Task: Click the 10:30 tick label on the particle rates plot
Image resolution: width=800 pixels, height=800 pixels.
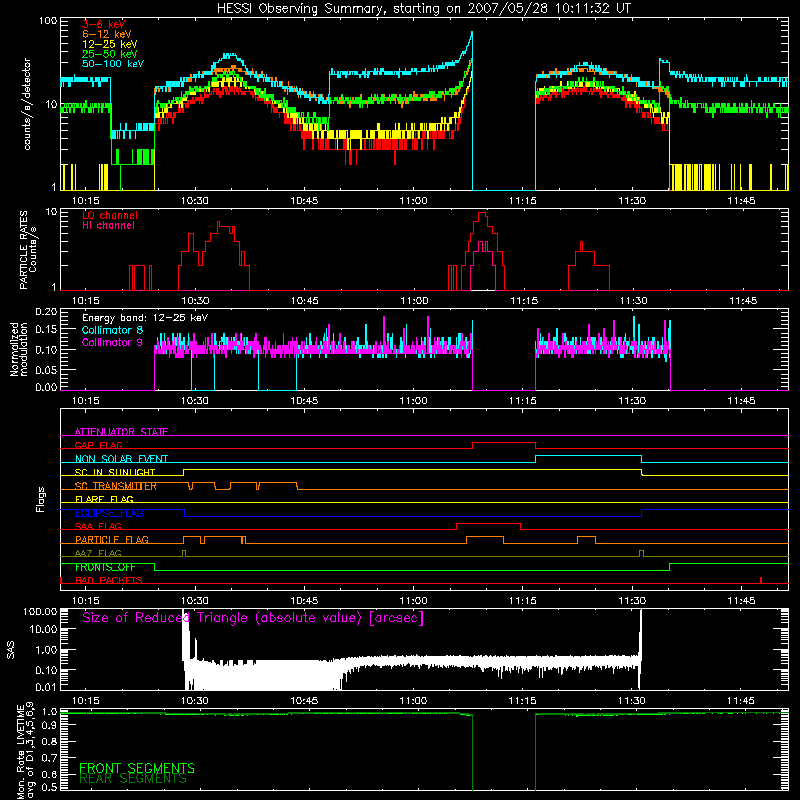Action: (x=195, y=301)
